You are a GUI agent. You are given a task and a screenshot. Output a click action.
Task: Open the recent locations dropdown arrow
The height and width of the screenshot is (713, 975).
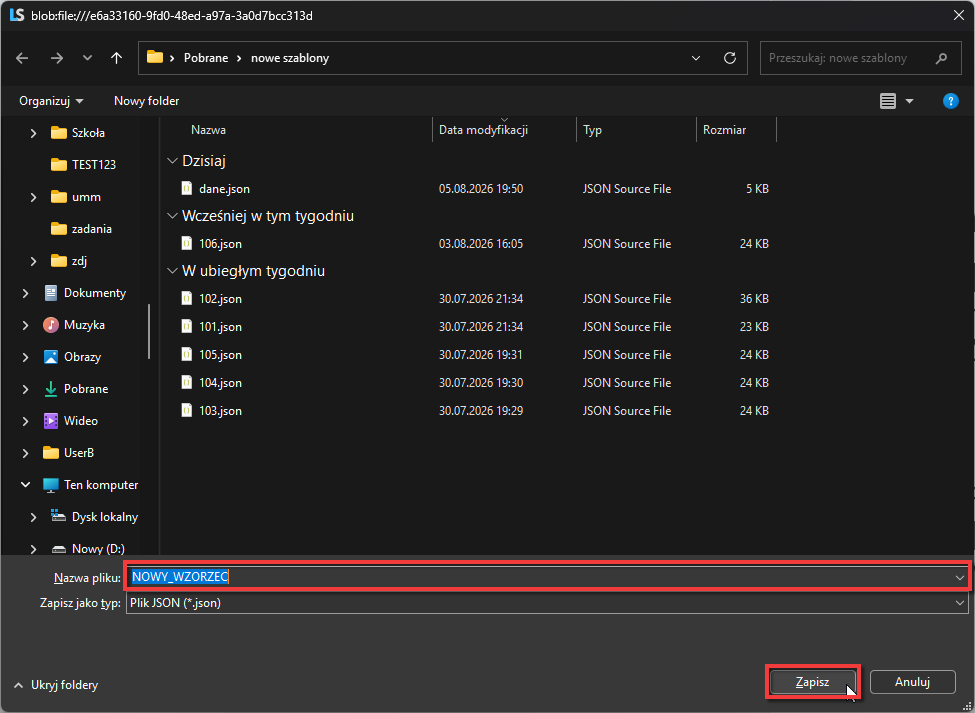(87, 58)
